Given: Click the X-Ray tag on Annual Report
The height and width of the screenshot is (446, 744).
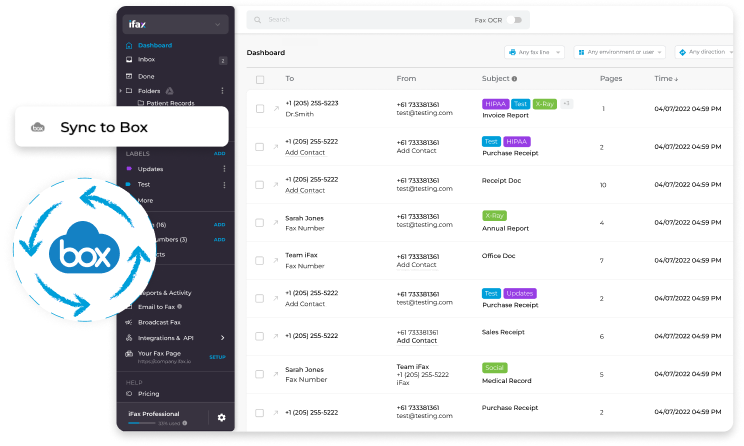Looking at the screenshot, I should pos(494,216).
